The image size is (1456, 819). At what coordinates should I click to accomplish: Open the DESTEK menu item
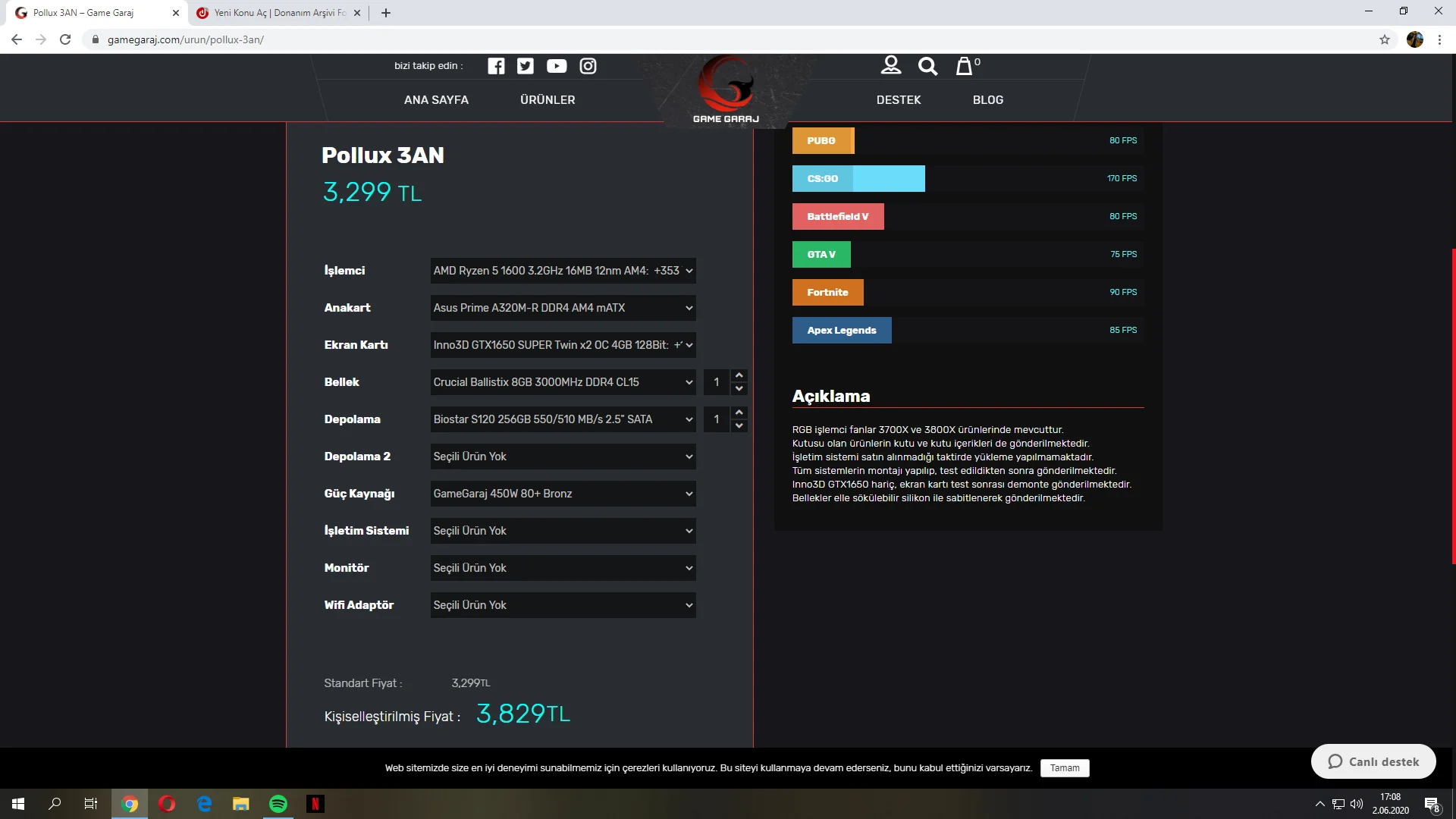coord(899,100)
